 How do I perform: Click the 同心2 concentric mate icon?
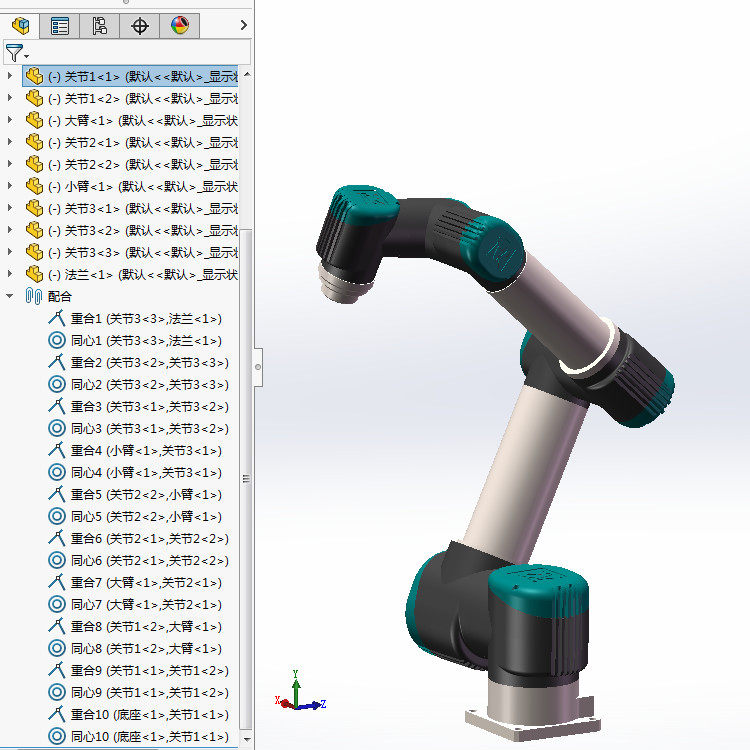[56, 384]
